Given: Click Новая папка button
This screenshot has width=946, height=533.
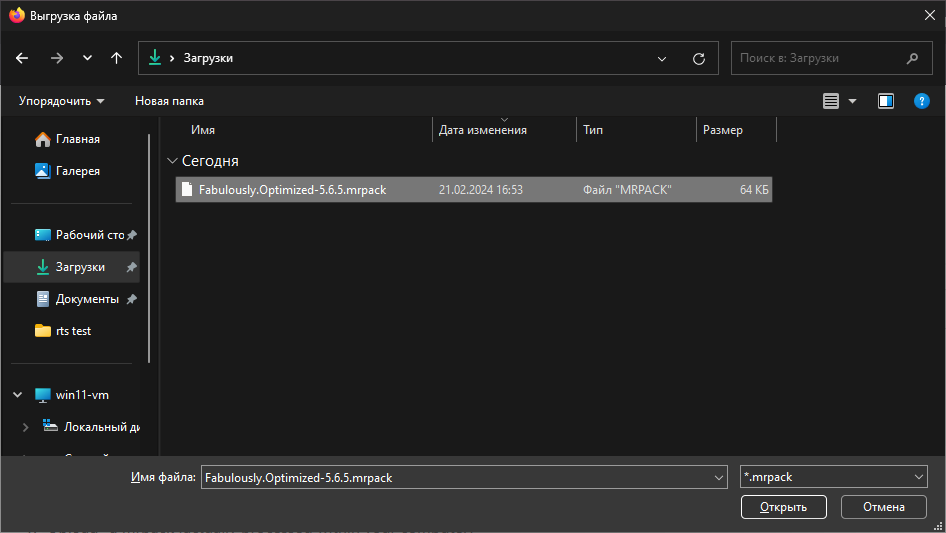Looking at the screenshot, I should click(169, 101).
